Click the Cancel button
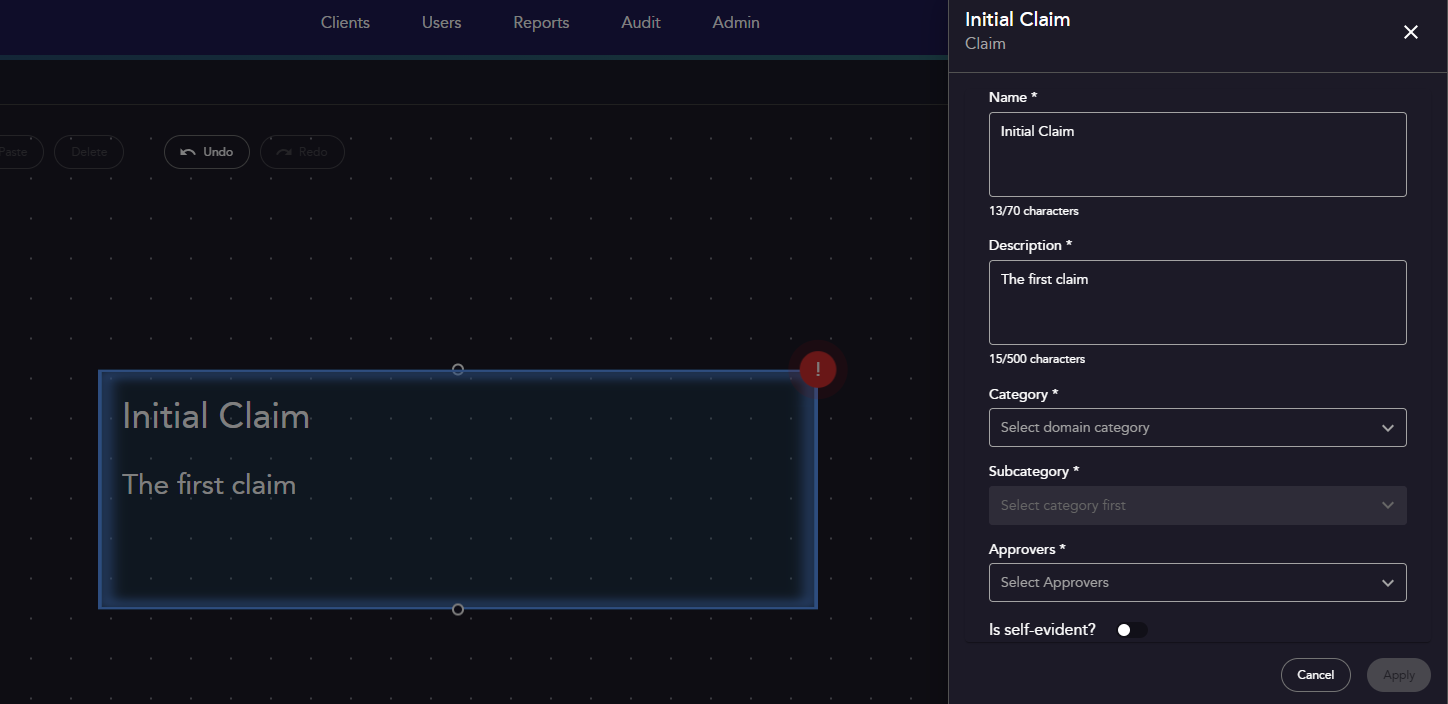The image size is (1448, 704). [1315, 675]
